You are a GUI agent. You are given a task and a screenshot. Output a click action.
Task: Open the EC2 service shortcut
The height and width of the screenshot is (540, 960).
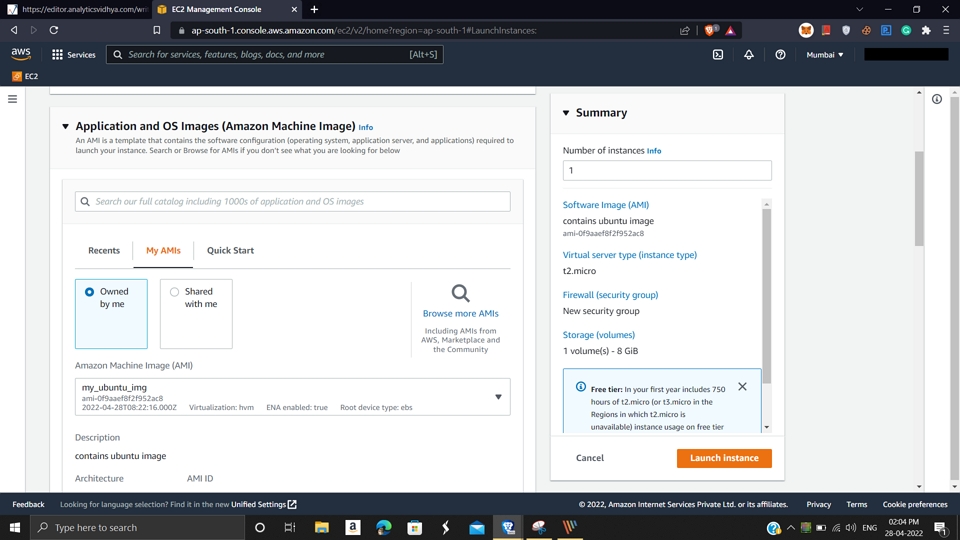coord(25,76)
